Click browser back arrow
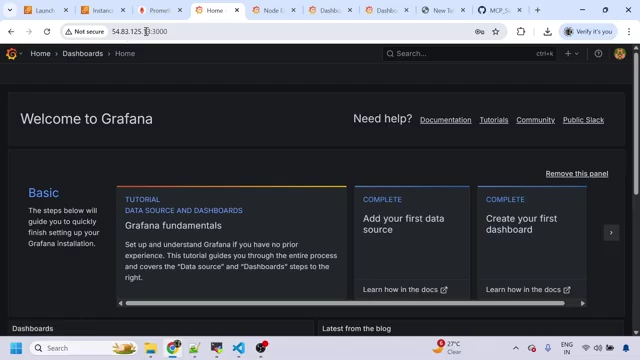Screen dimensions: 640x360 11,31
